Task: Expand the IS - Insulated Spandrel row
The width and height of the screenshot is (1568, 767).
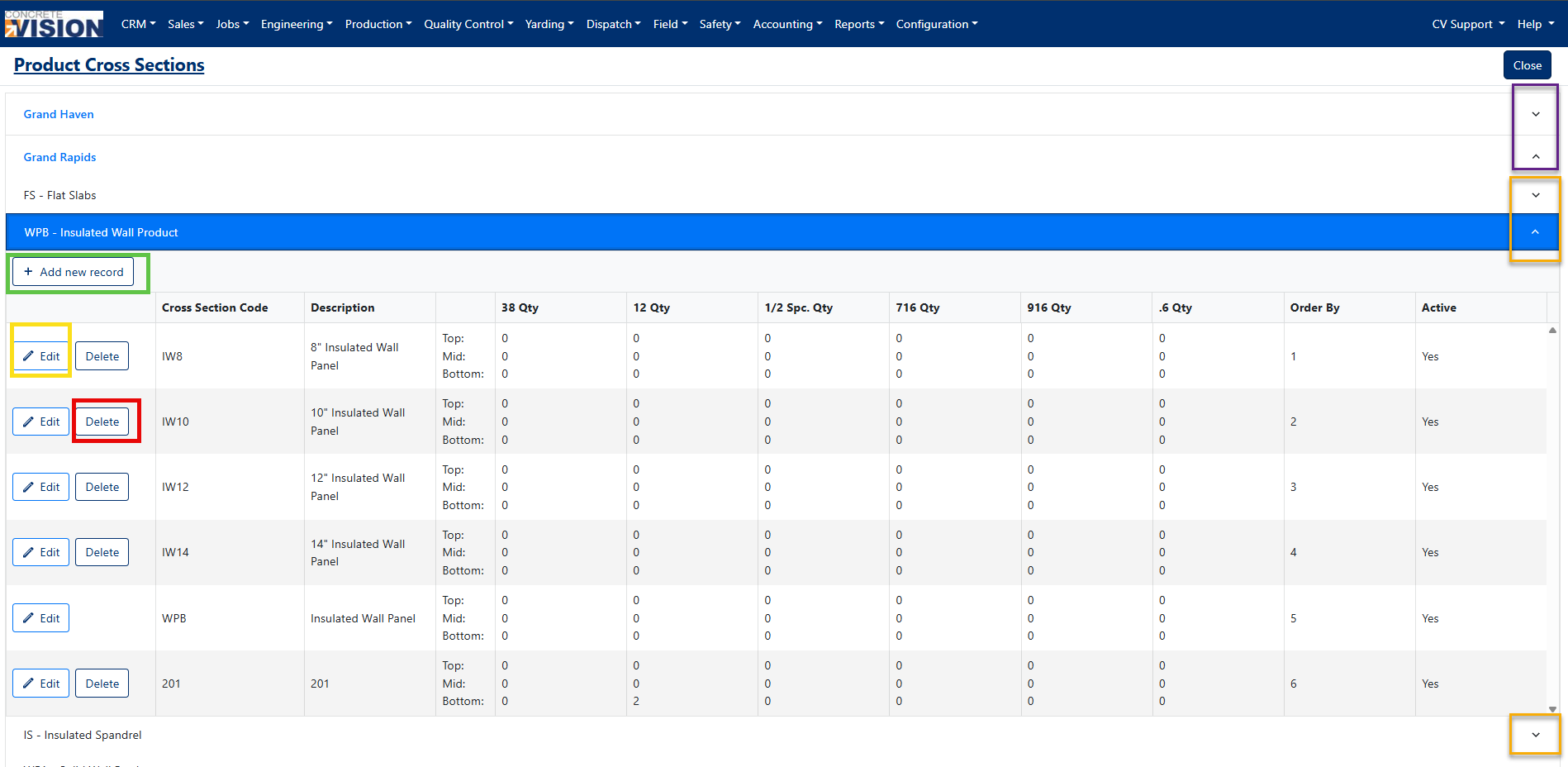Action: pos(1536,735)
